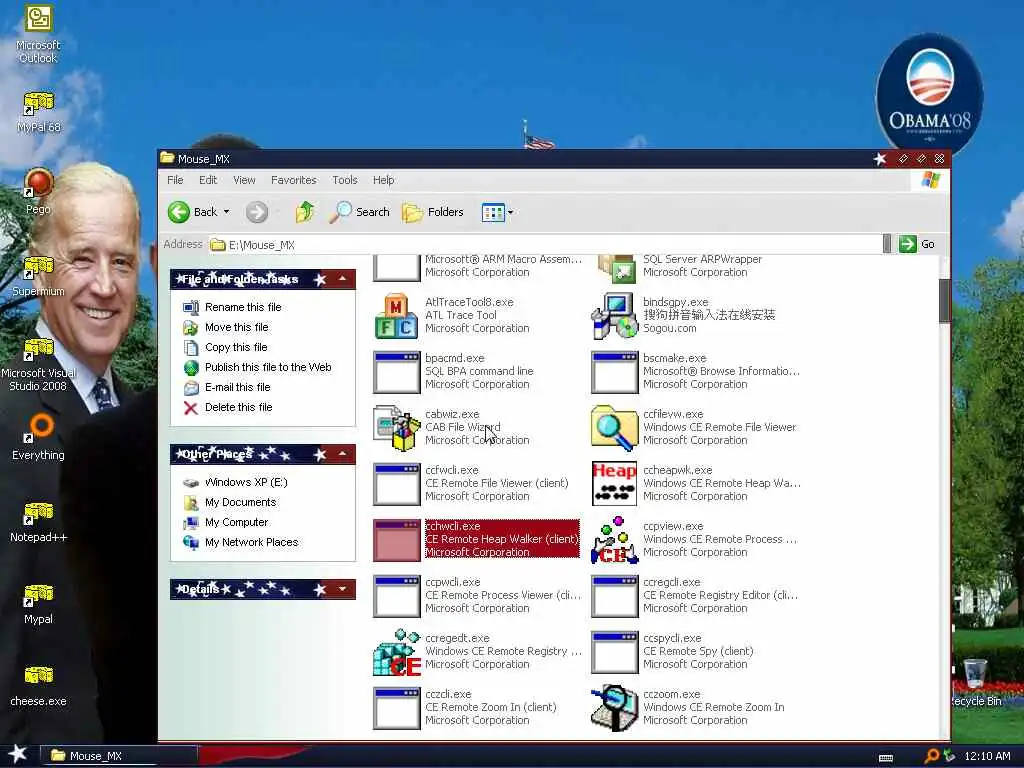Screen dimensions: 1024x768
Task: Select the ccfilevw.exe magnifier folder icon
Action: [615, 428]
